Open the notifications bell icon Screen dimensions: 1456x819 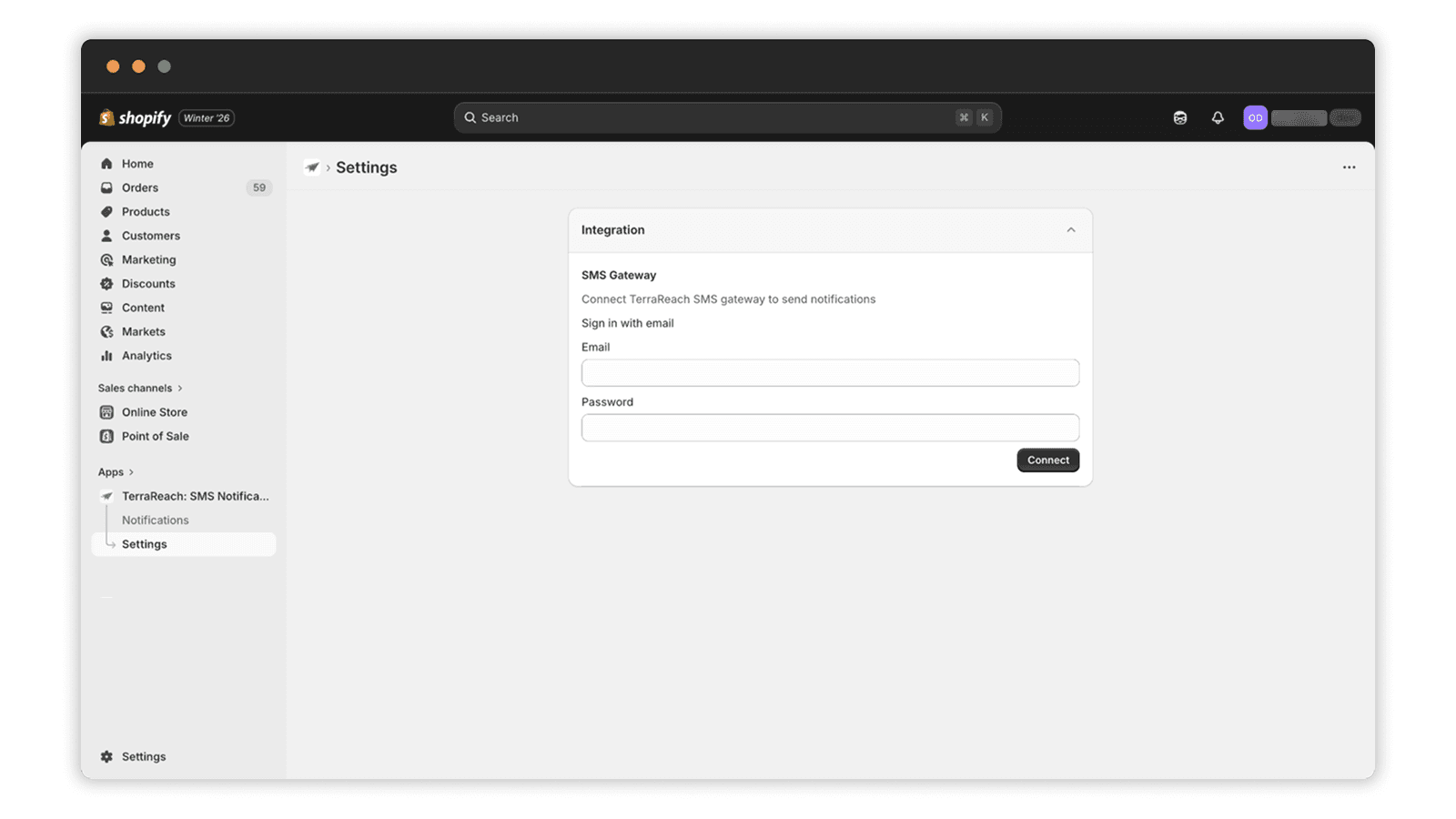[1218, 117]
